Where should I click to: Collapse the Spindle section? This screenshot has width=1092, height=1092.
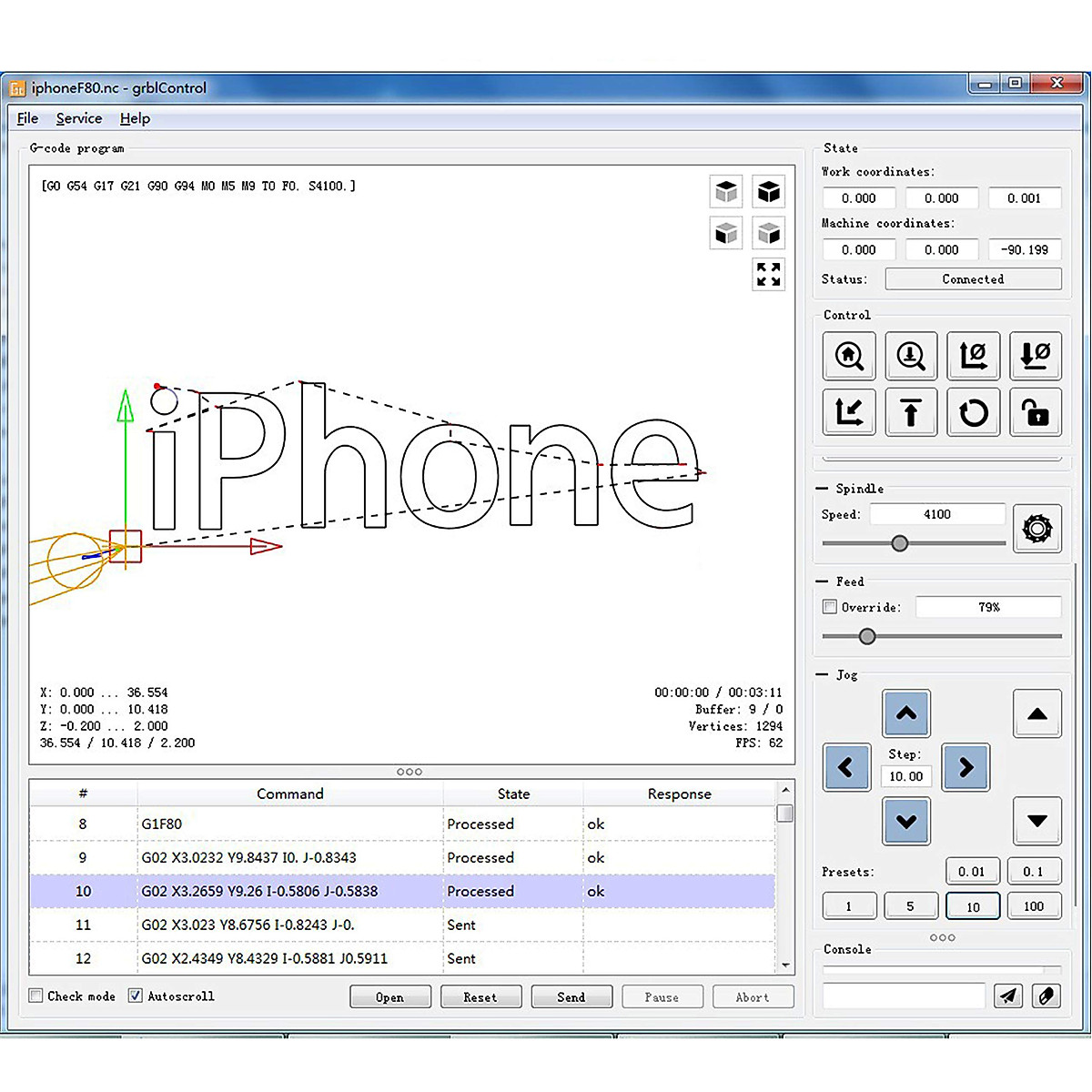point(823,489)
